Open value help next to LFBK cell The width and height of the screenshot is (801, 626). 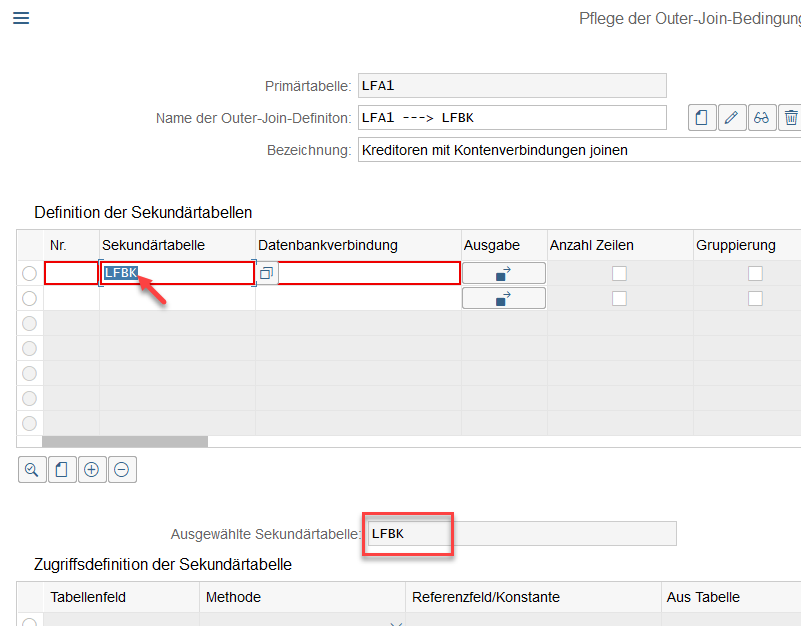click(267, 273)
